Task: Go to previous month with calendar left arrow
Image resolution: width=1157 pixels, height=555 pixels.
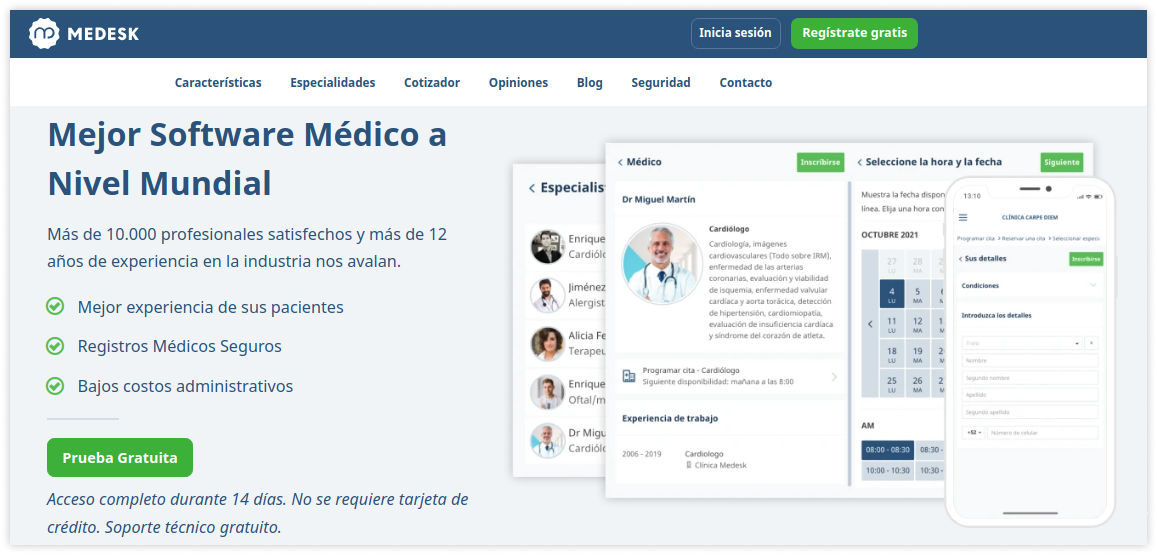Action: tap(870, 324)
